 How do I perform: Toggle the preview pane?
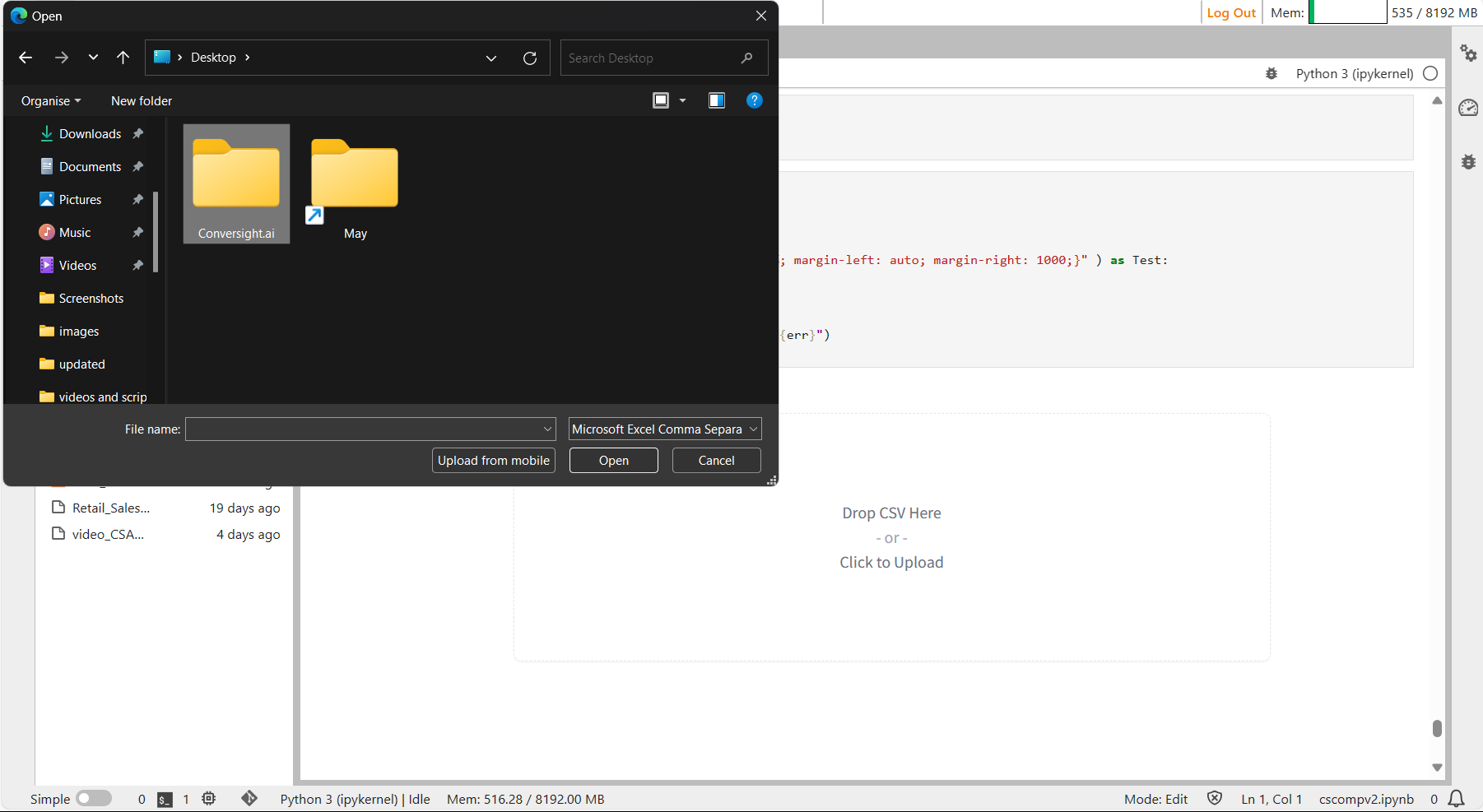coord(717,100)
